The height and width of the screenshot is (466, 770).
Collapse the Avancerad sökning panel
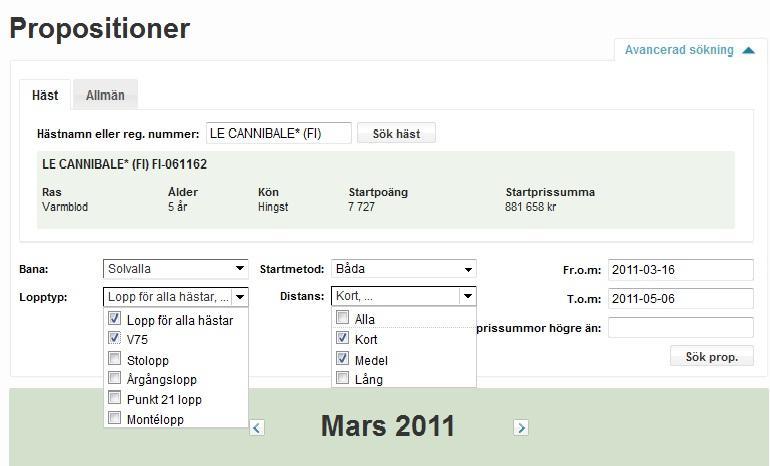689,50
